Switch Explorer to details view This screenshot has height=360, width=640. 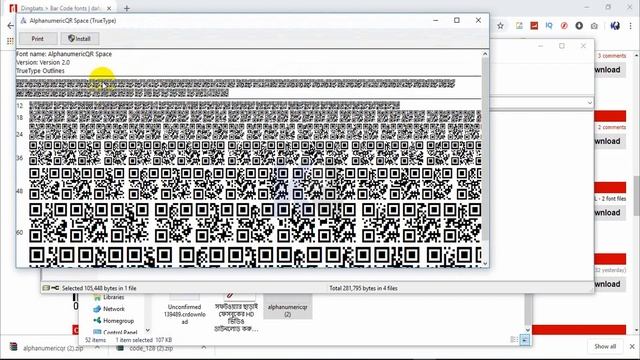514,340
